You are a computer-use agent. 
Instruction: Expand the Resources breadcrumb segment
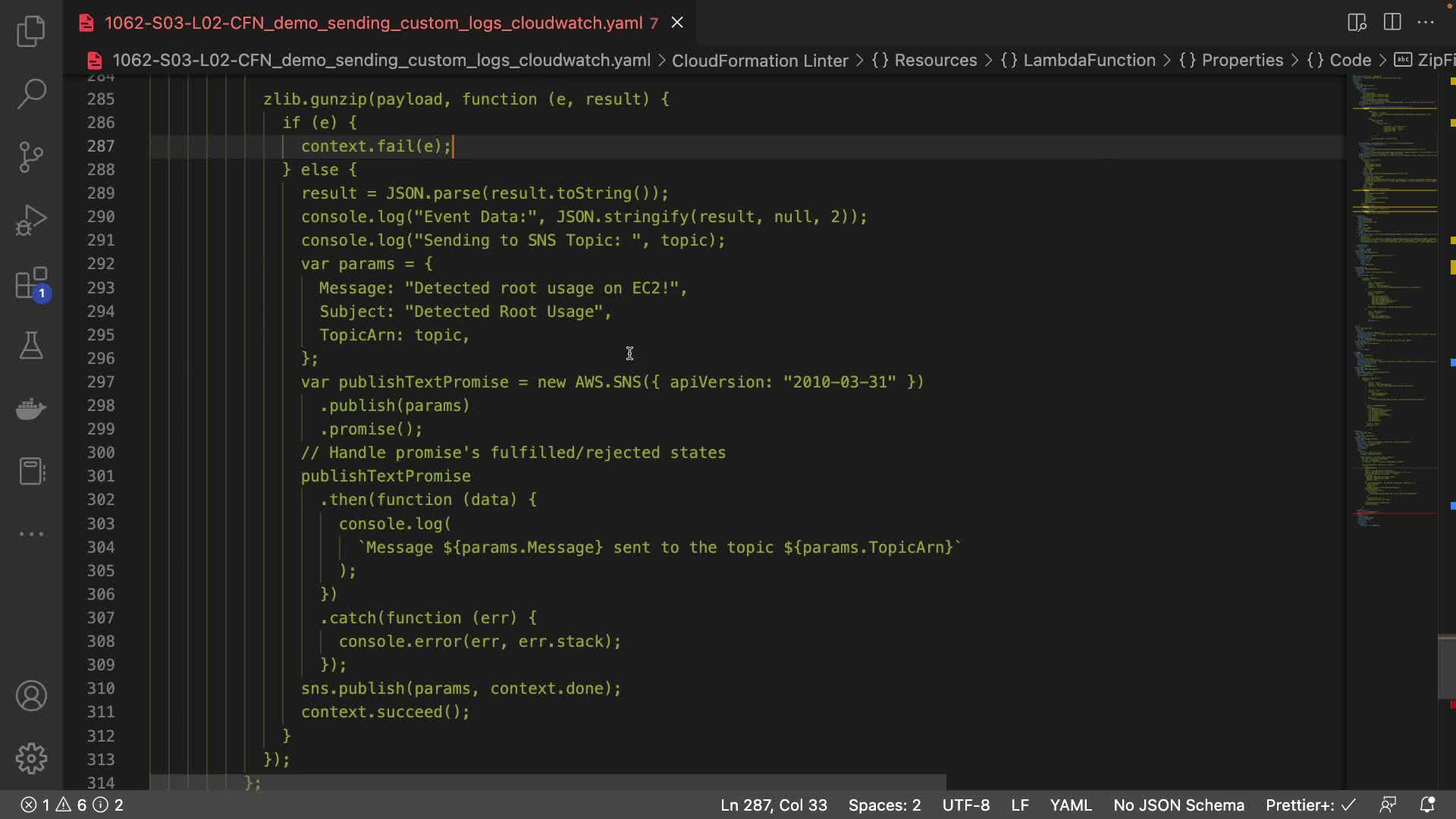click(935, 60)
